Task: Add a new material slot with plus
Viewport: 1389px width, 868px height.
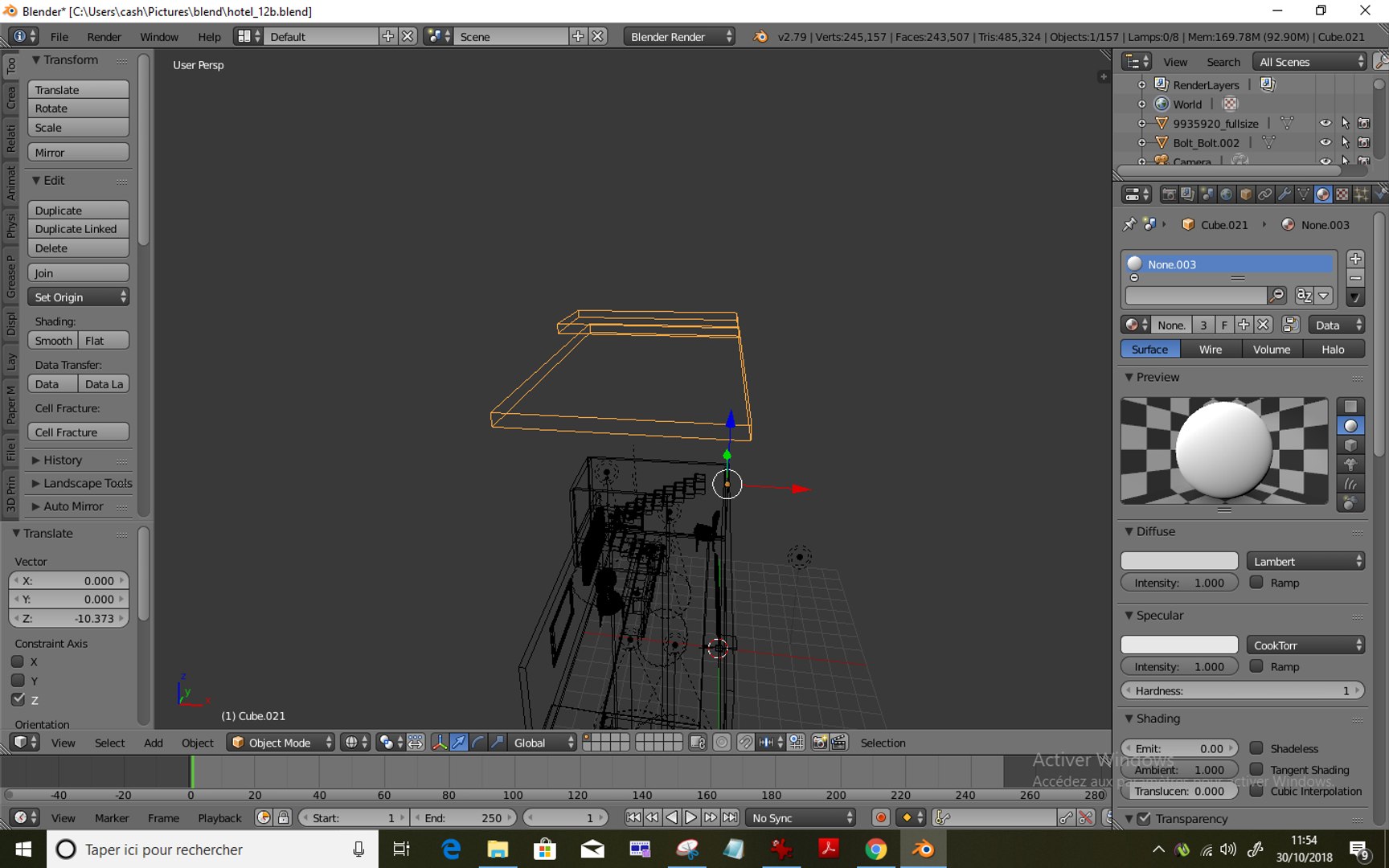Action: click(x=1355, y=259)
